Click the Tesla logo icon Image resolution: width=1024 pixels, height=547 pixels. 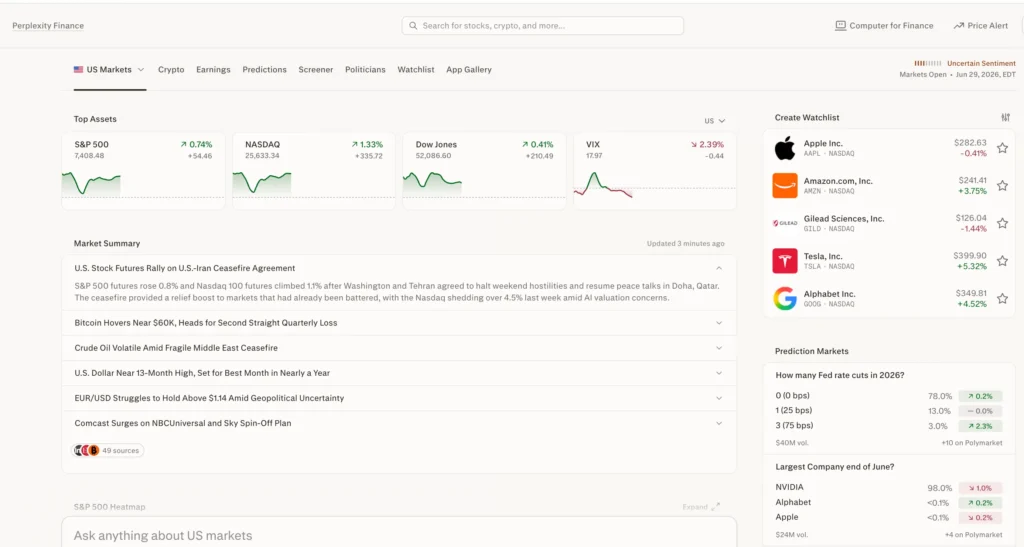(x=784, y=260)
